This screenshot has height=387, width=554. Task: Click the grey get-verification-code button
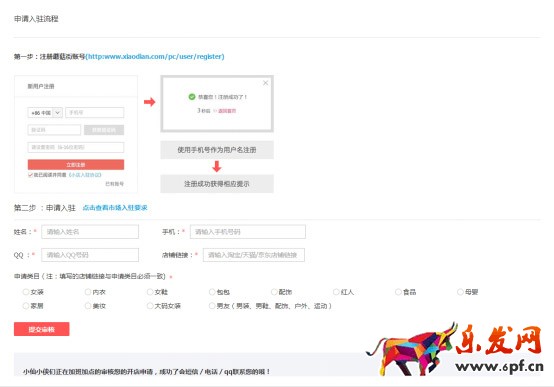[x=104, y=130]
